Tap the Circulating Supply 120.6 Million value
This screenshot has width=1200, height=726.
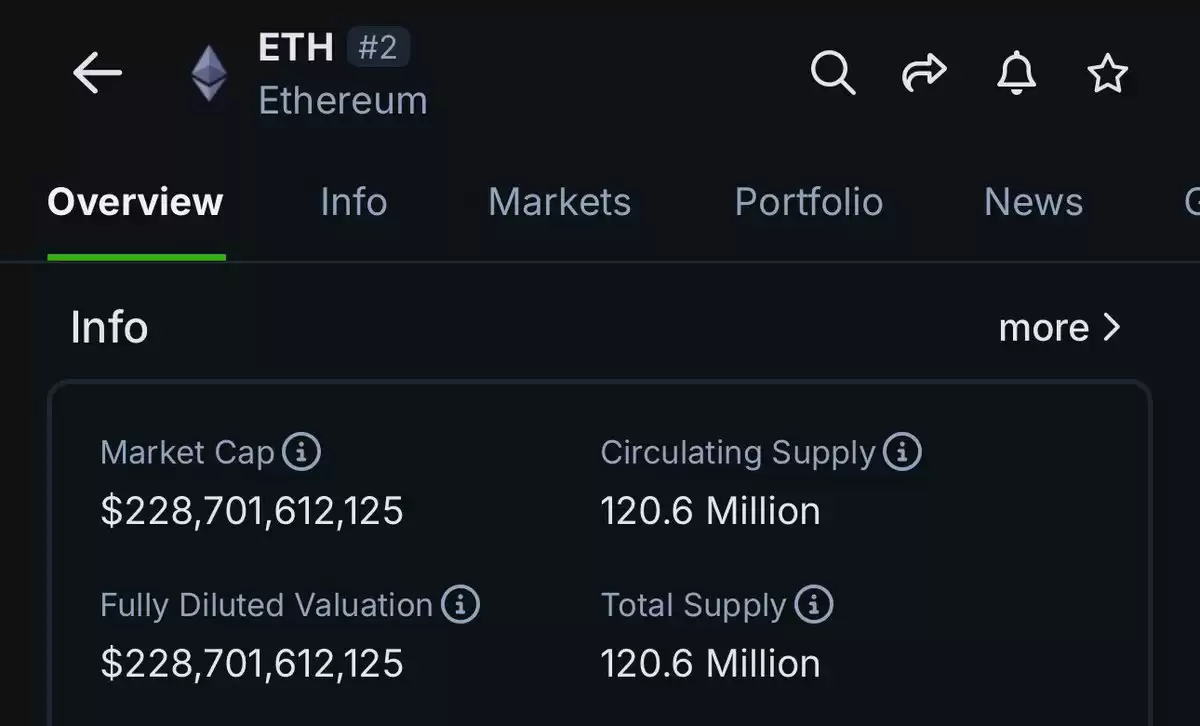pos(710,511)
